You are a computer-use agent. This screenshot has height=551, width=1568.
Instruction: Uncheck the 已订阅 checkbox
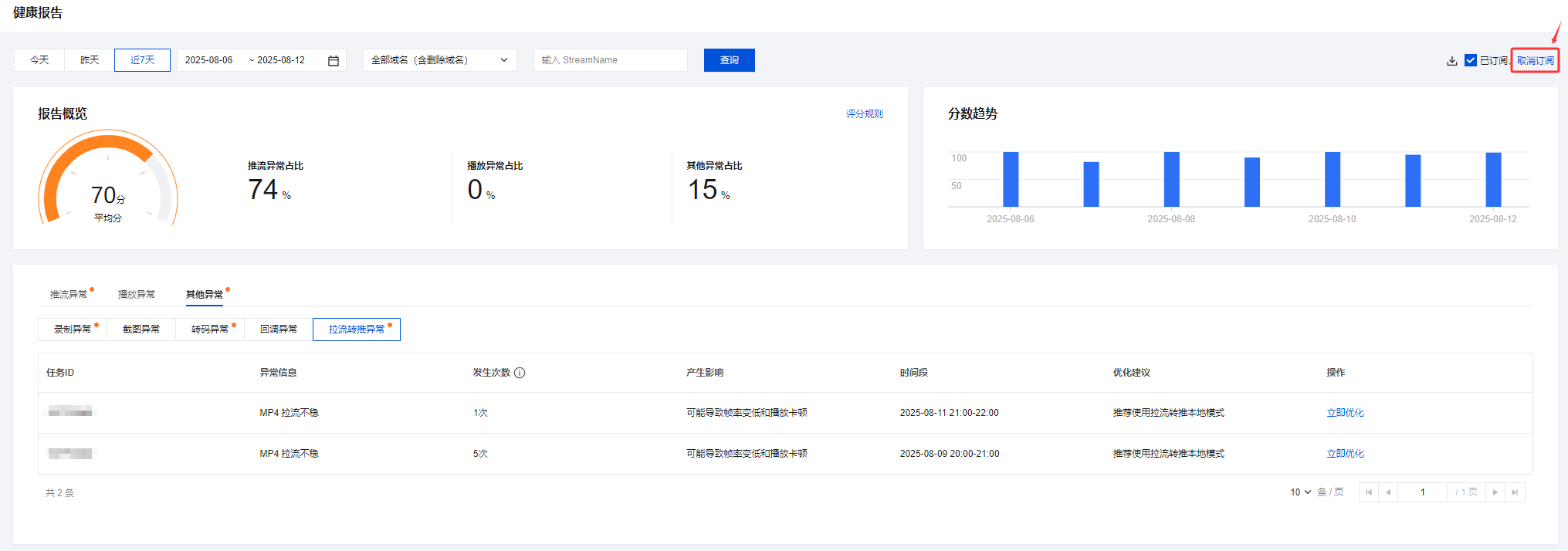(1471, 60)
